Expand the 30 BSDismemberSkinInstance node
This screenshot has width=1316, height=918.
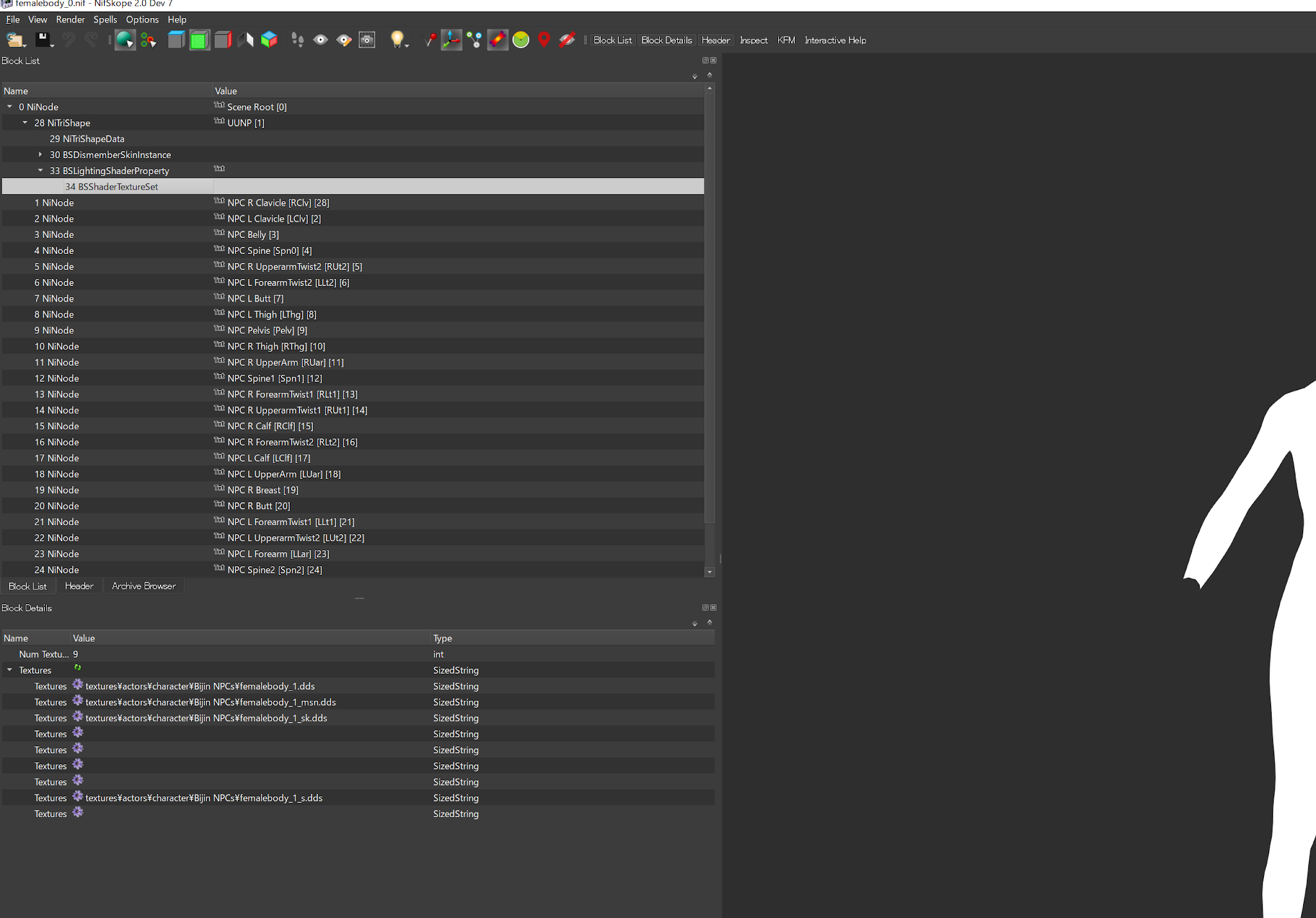40,155
